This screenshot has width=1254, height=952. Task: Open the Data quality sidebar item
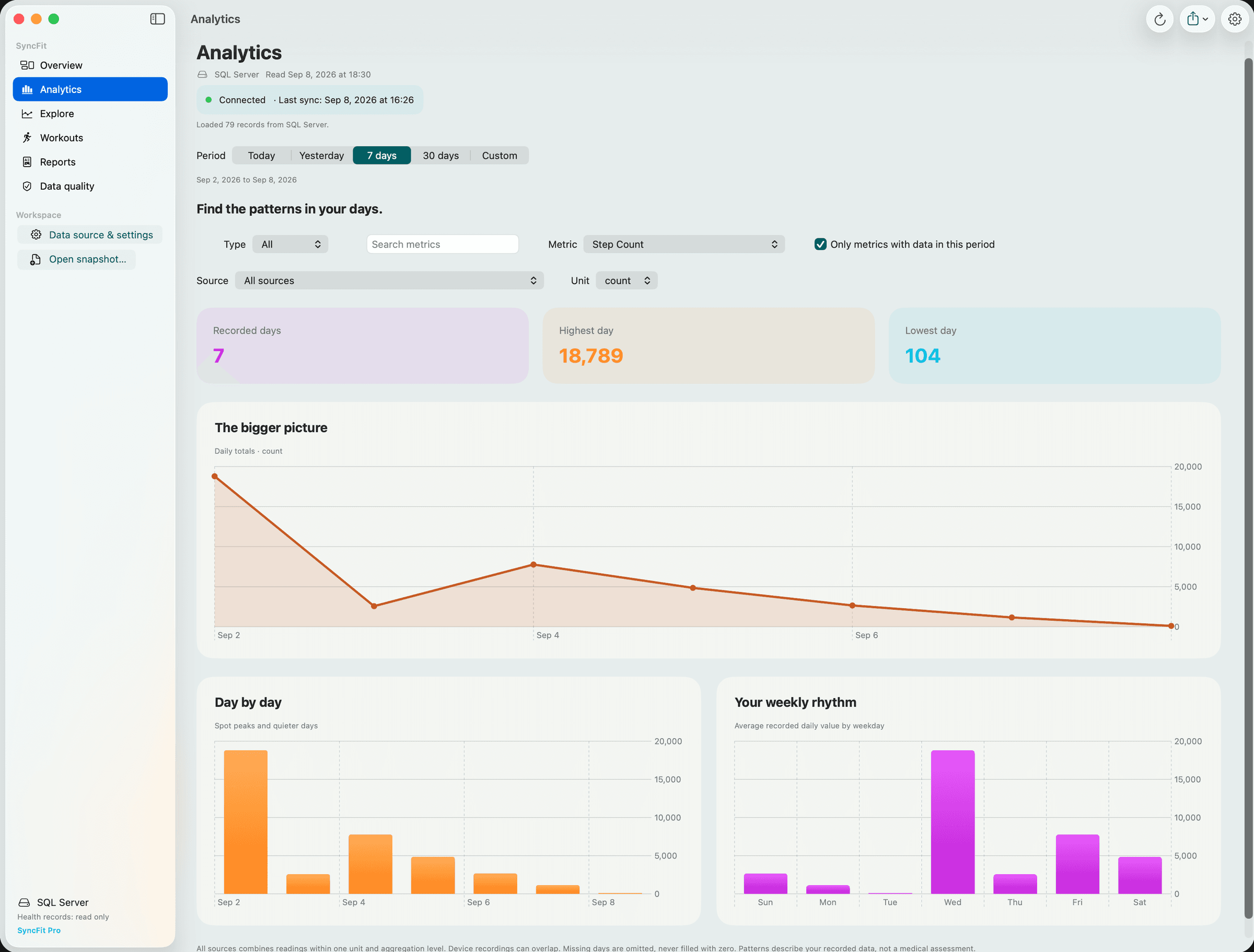point(90,187)
